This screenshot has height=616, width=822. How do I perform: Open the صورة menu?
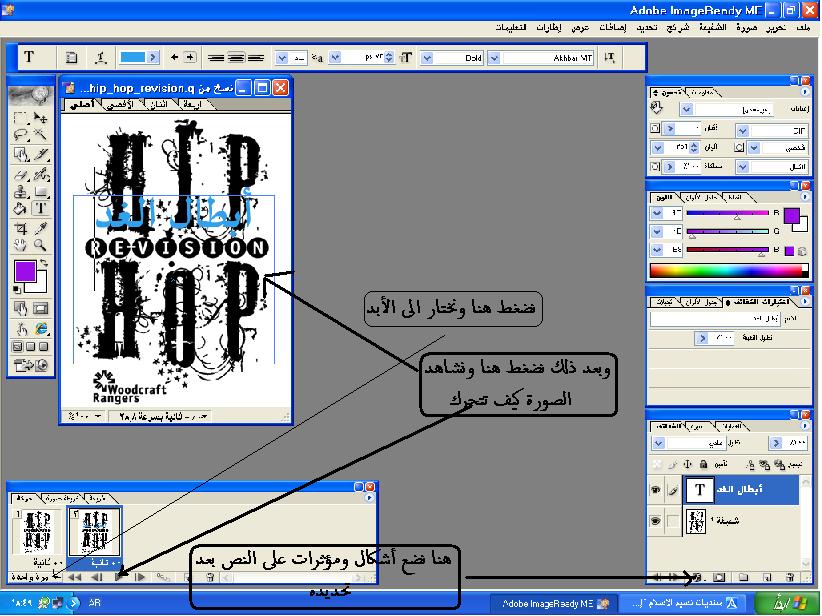(747, 28)
